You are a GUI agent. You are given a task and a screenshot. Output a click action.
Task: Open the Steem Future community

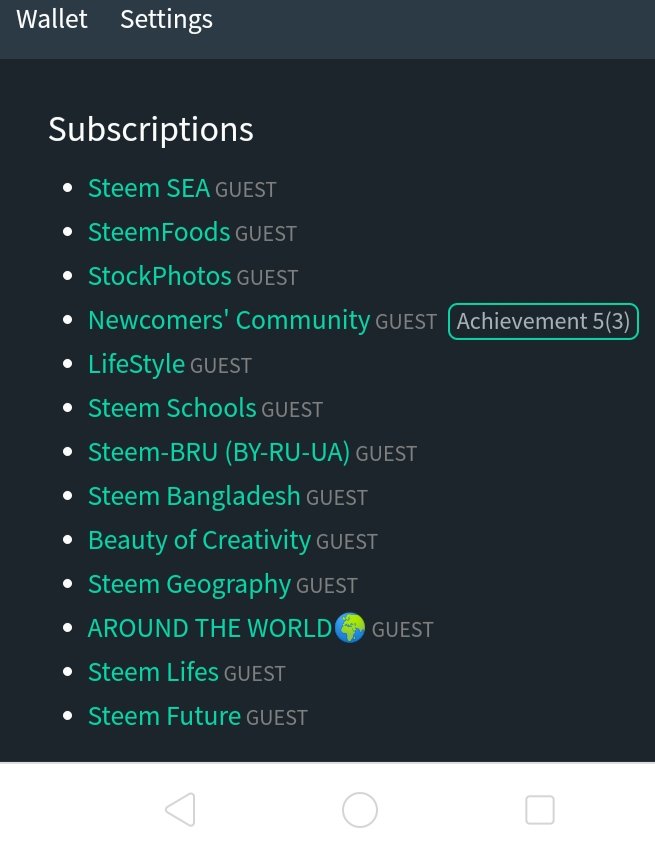164,717
